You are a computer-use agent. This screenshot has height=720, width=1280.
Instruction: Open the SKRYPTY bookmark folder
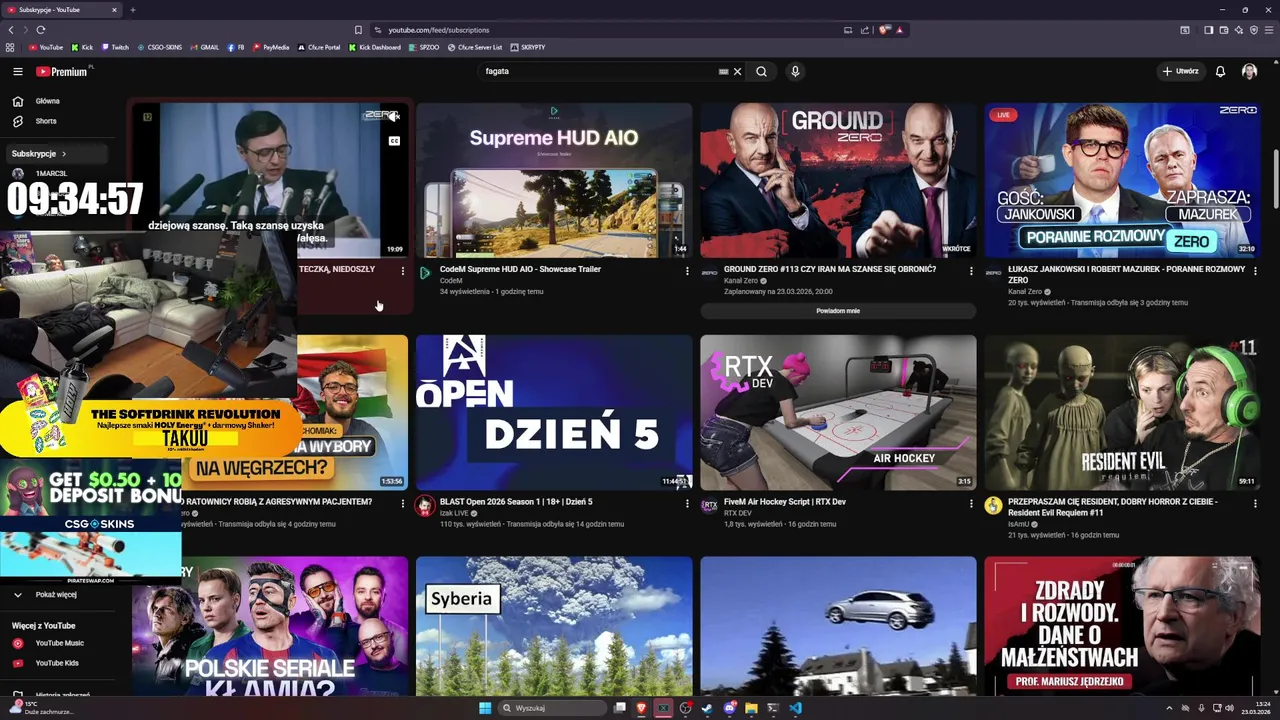point(528,47)
